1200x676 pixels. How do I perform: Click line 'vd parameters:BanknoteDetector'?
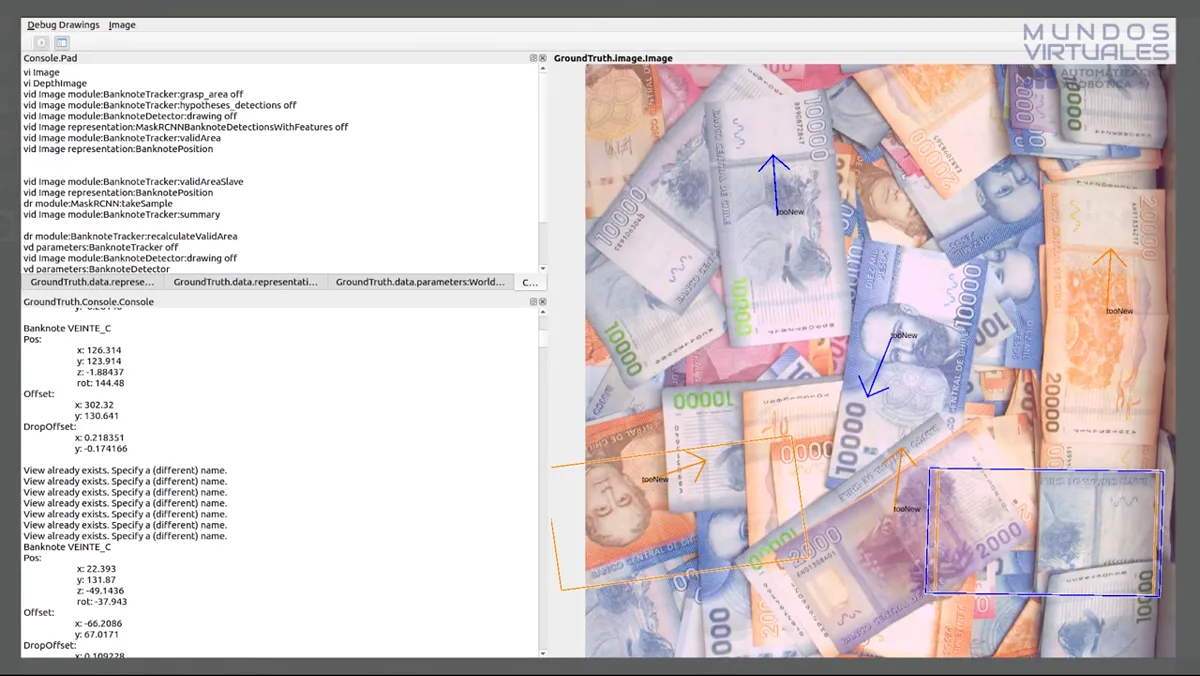coord(96,269)
